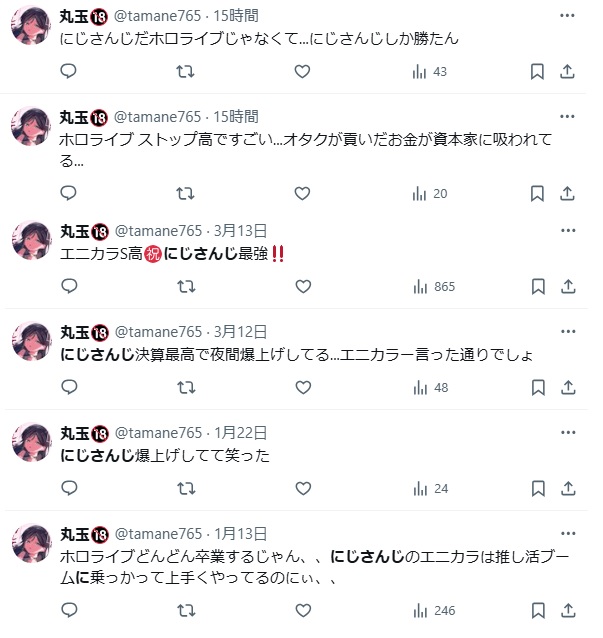Image resolution: width=603 pixels, height=638 pixels.
Task: Open view analytics showing 865
Action: click(432, 287)
